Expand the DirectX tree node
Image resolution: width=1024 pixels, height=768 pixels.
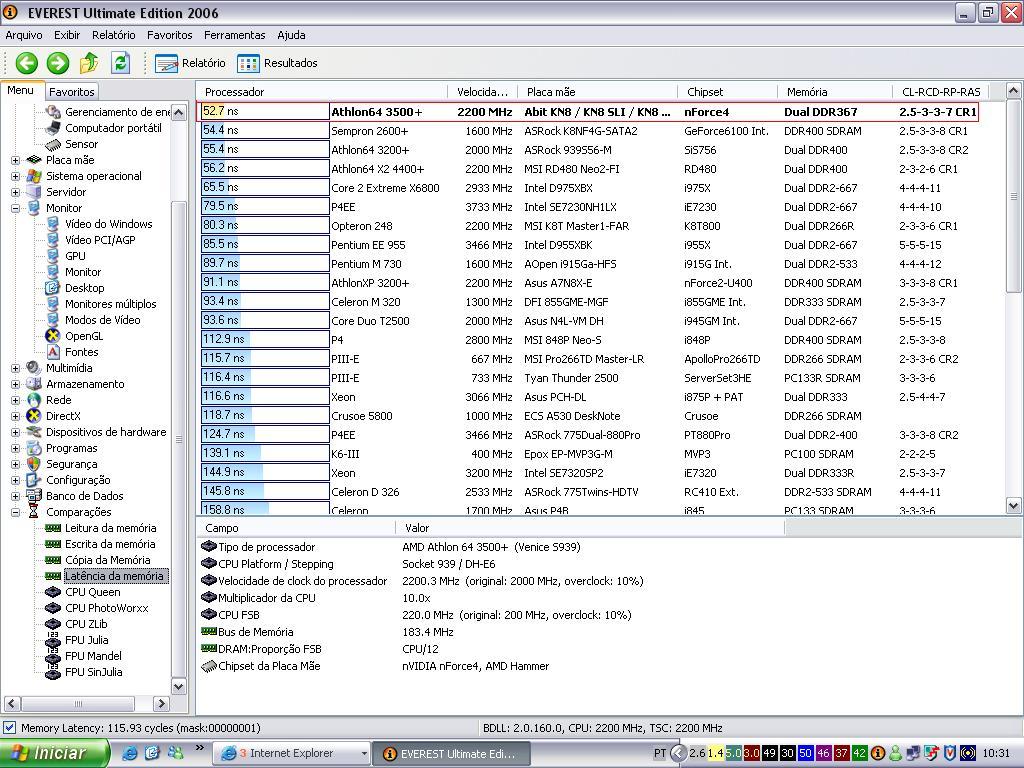click(15, 416)
